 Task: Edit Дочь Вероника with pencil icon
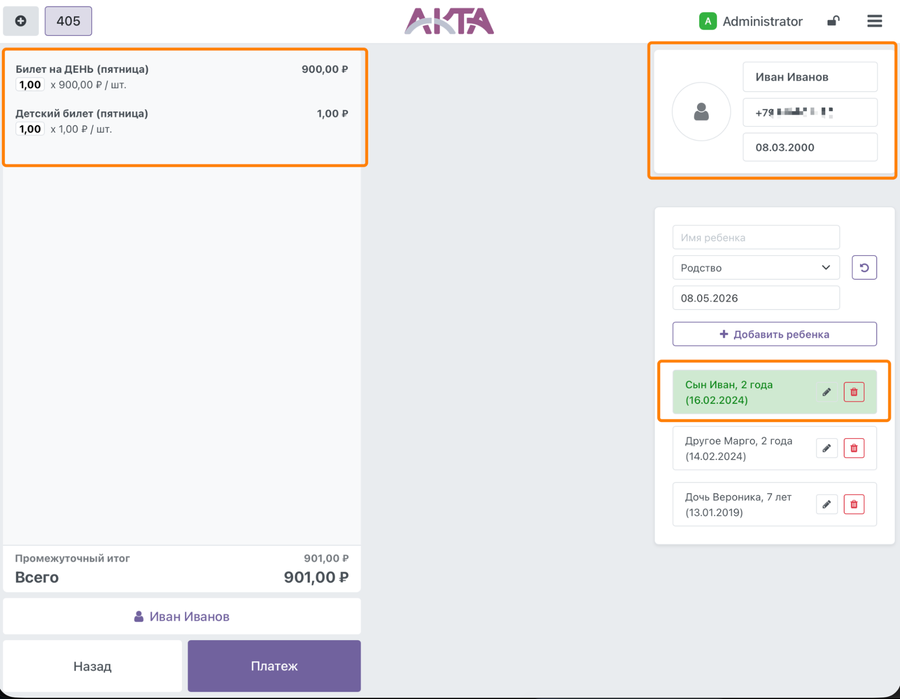click(827, 504)
